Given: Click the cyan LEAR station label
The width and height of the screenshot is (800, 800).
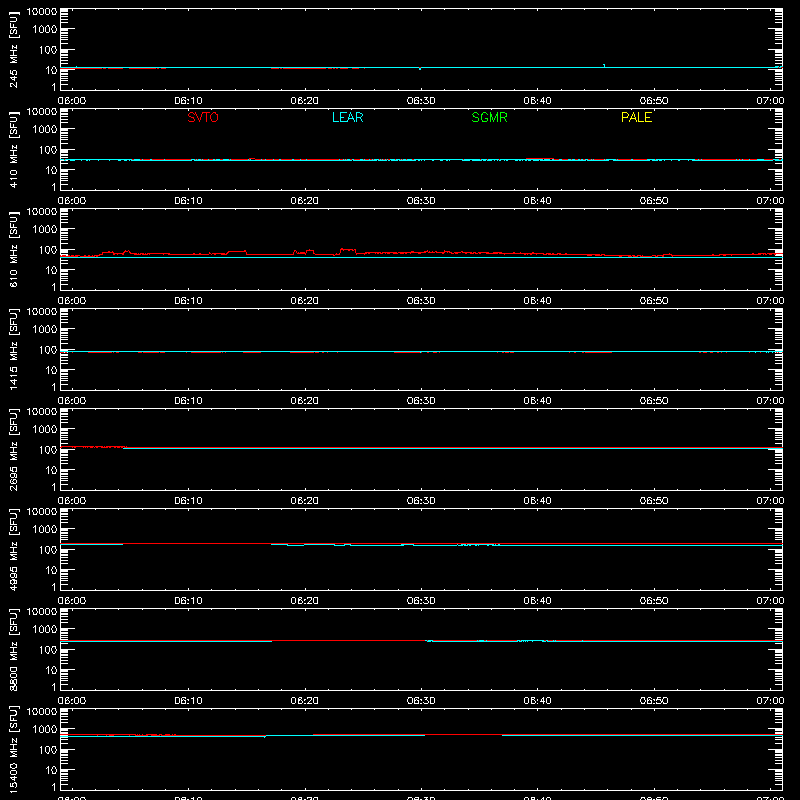Looking at the screenshot, I should click(347, 117).
